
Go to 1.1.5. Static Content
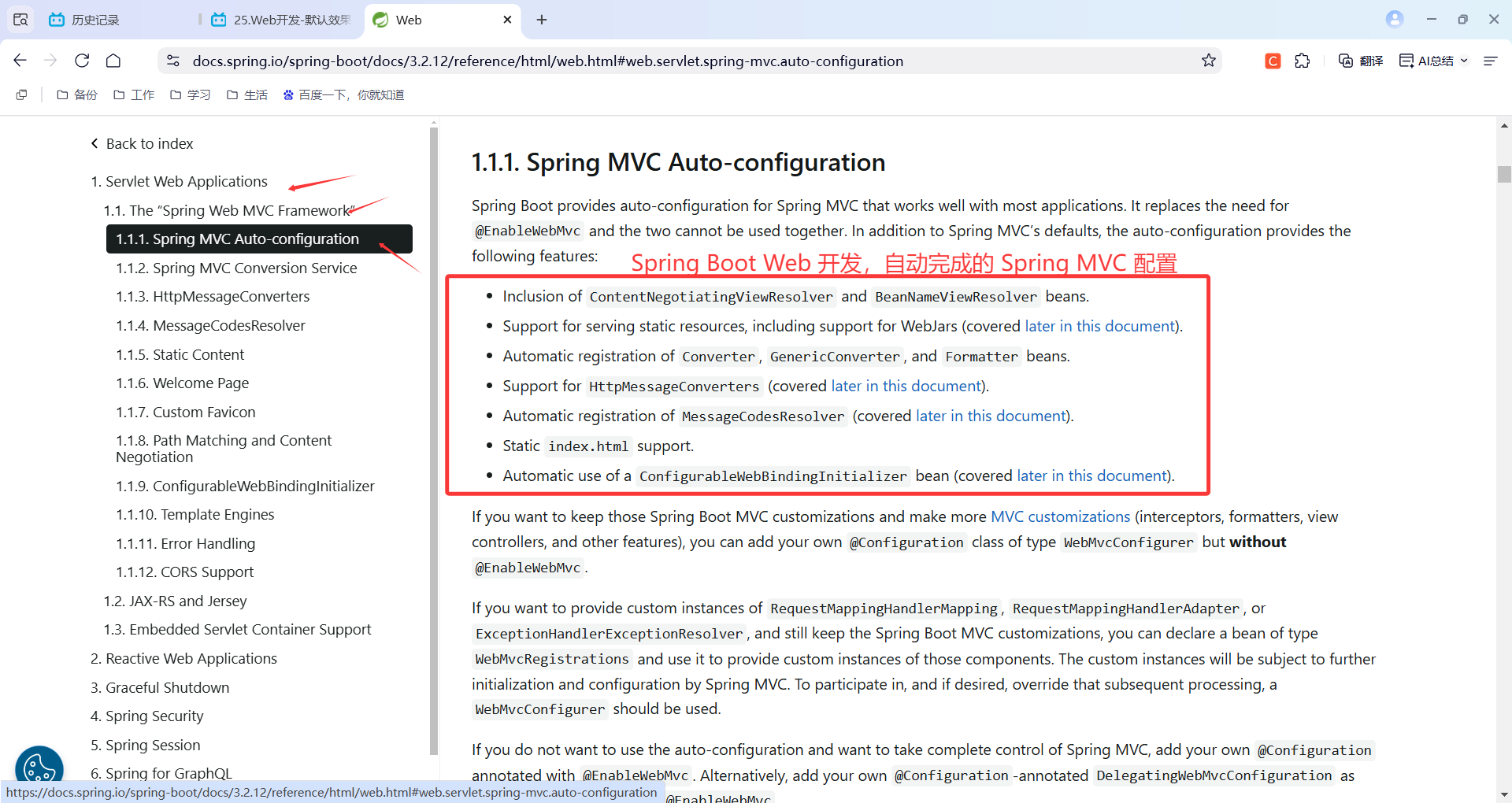coord(180,354)
